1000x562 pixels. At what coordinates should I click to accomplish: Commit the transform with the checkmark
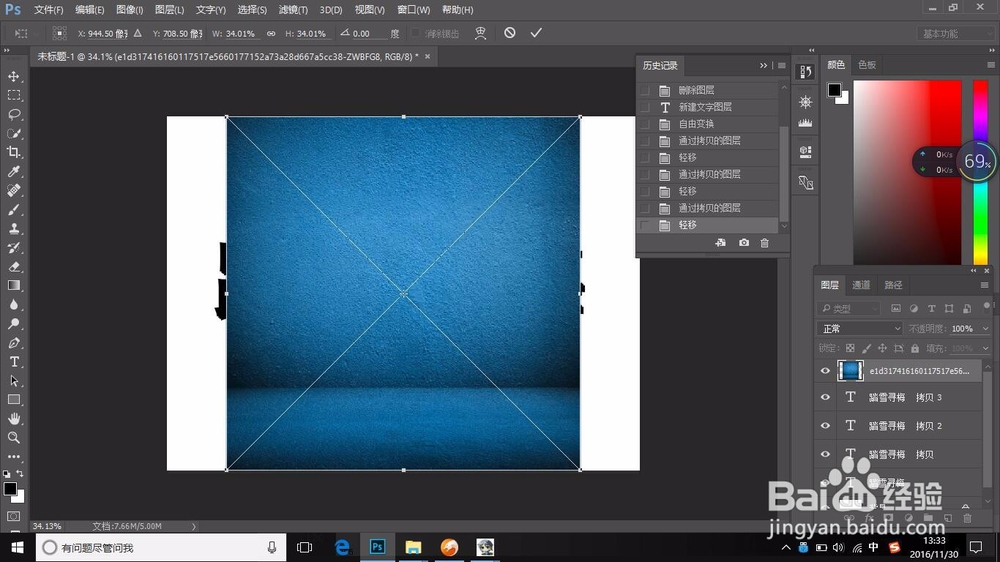click(x=536, y=33)
